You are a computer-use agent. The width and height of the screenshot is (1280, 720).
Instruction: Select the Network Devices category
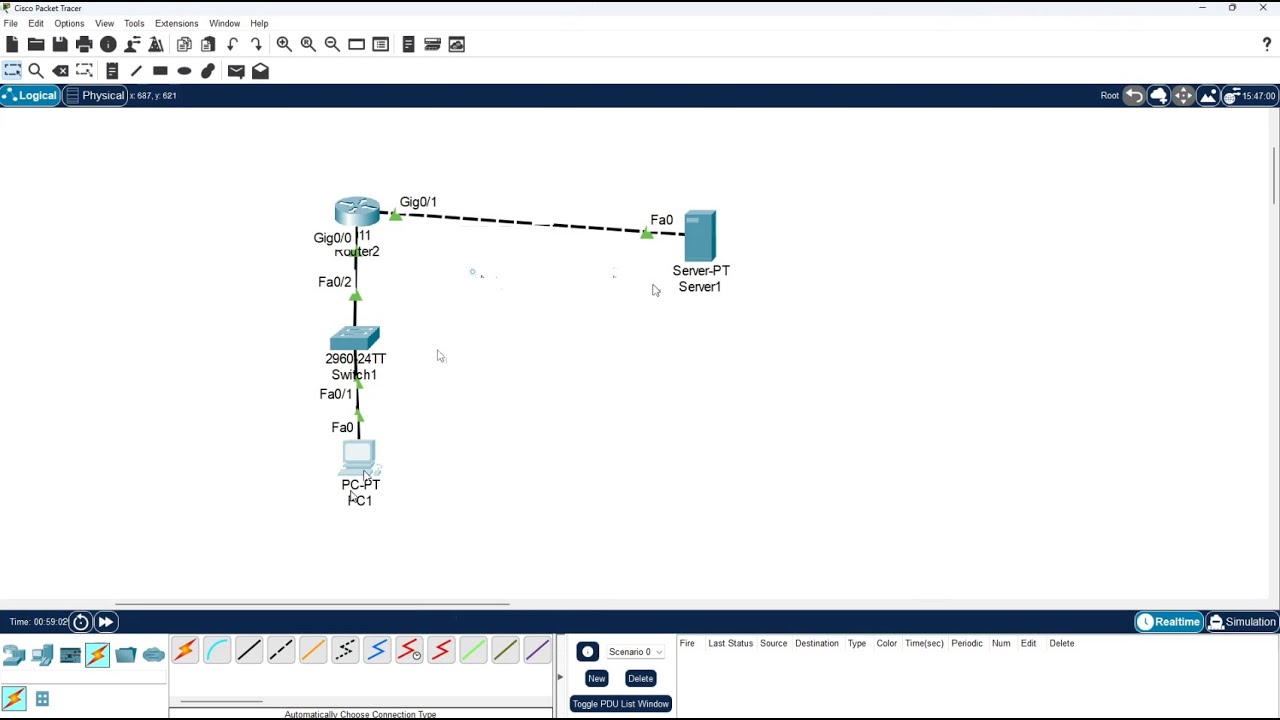14,655
